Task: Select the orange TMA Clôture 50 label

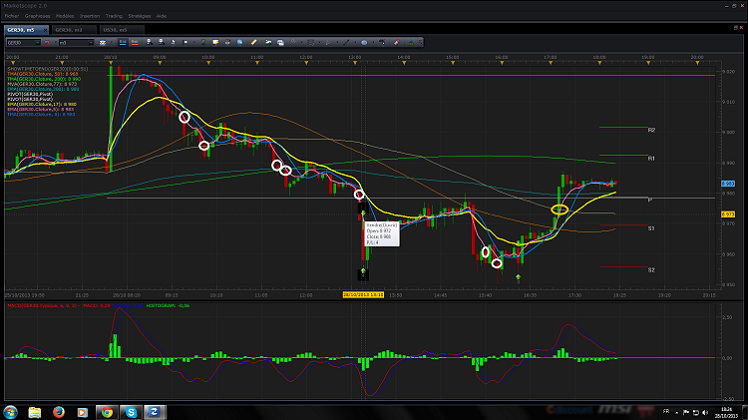Action: coord(42,74)
